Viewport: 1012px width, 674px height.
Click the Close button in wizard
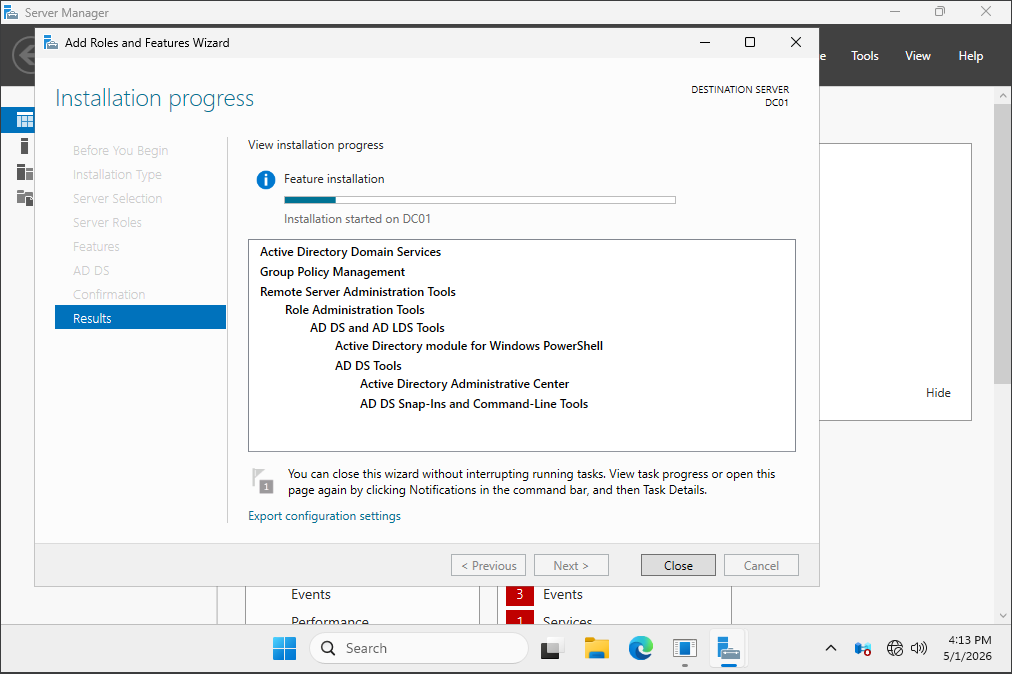(x=678, y=566)
